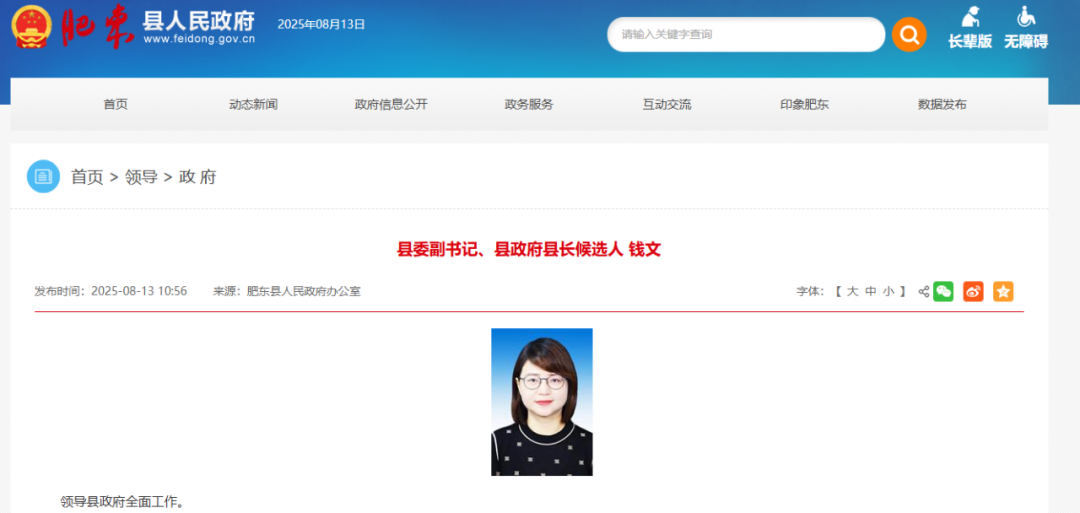Click the red 肥东 calligraphy logo
The image size is (1080, 513).
coord(96,29)
